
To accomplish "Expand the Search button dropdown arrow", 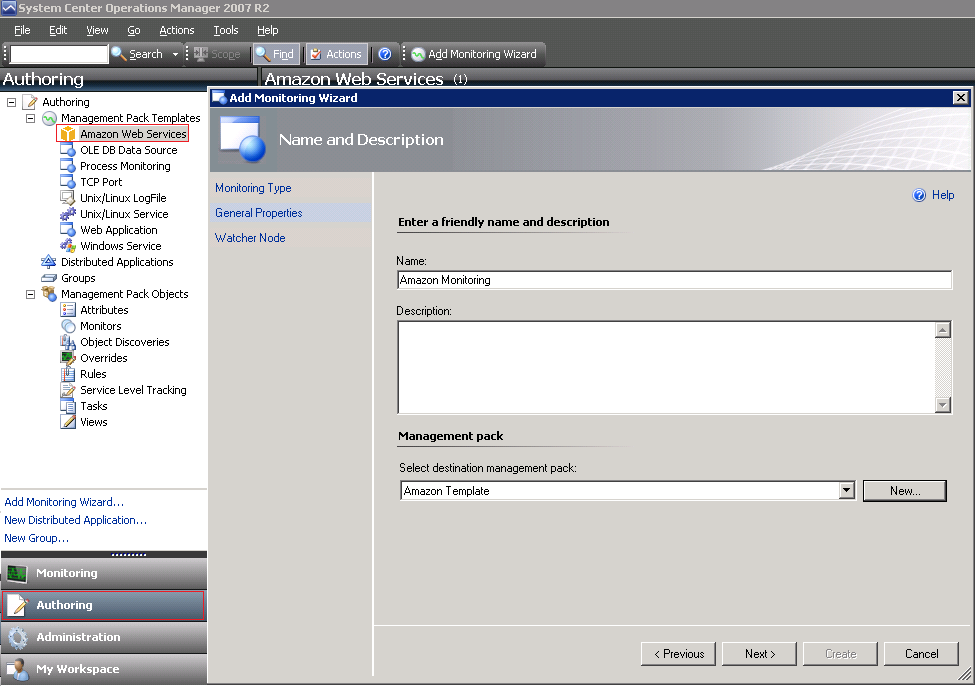I will [x=175, y=54].
